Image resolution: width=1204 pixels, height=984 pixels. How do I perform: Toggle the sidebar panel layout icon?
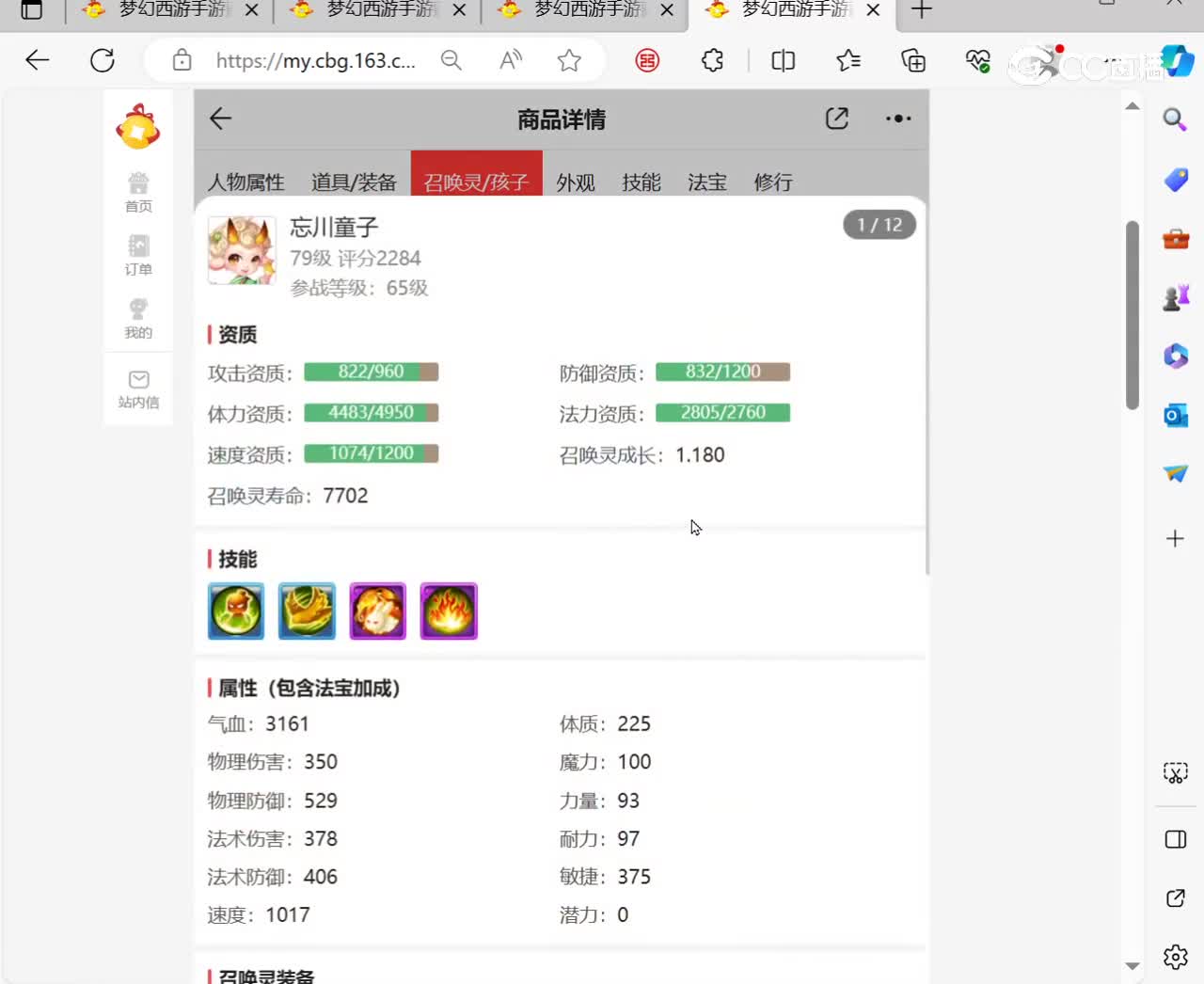[1176, 839]
